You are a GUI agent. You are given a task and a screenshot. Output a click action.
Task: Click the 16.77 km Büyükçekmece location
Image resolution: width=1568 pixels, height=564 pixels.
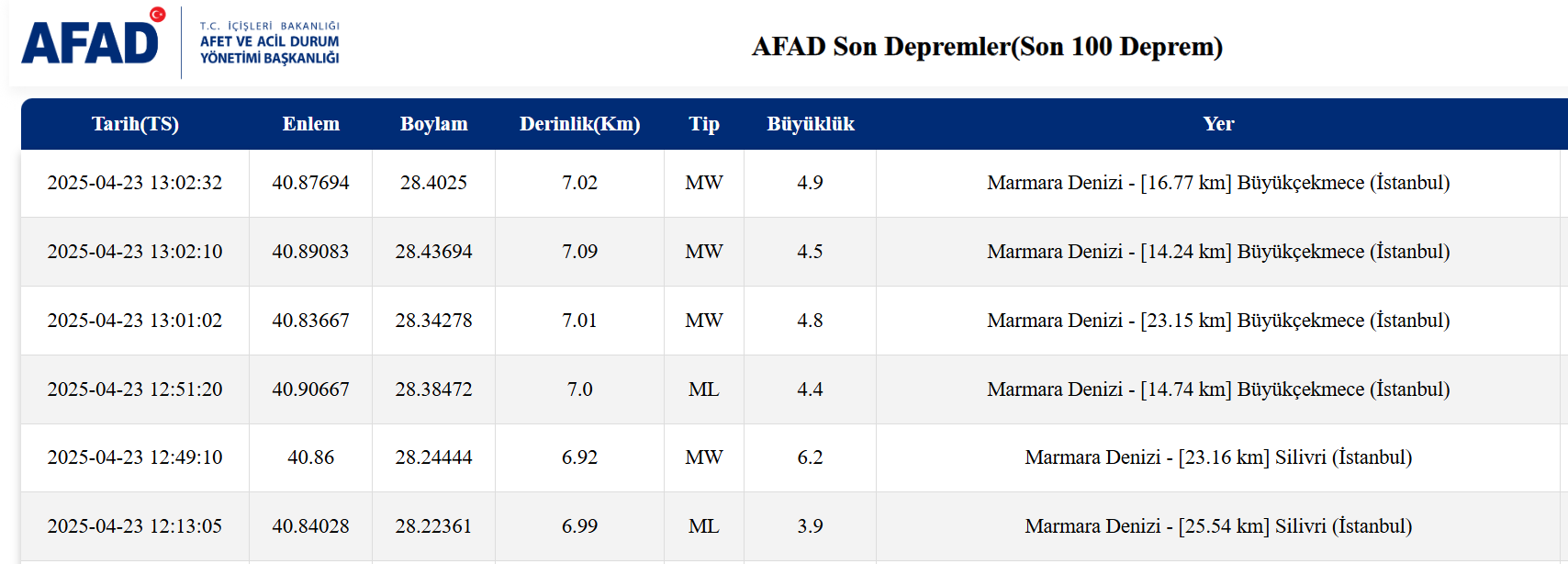pos(1218,183)
